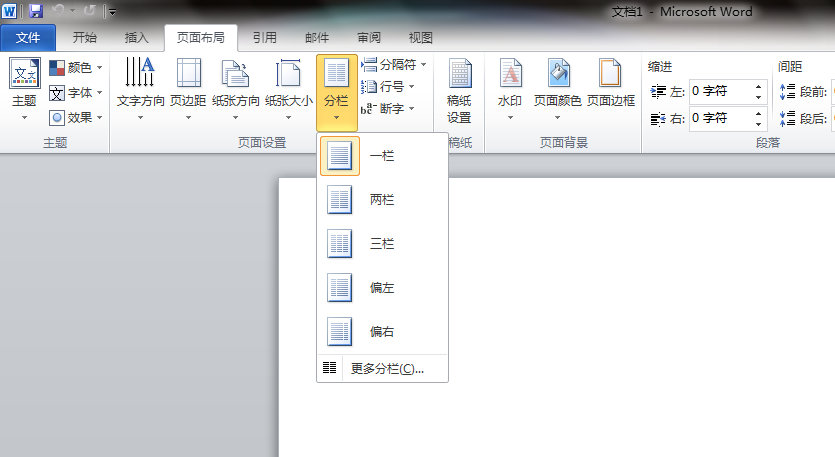Click Text Direction (文字方向) icon
This screenshot has height=457, width=835.
[140, 72]
